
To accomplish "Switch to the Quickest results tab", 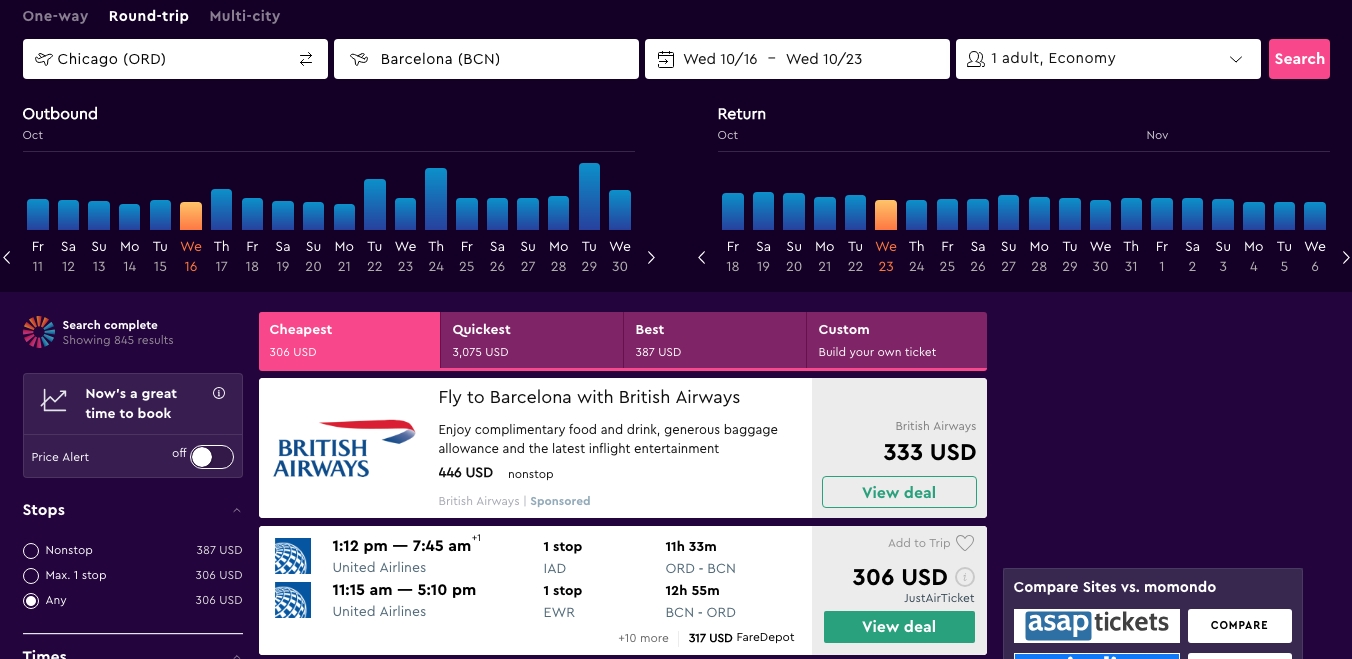I will coord(531,340).
